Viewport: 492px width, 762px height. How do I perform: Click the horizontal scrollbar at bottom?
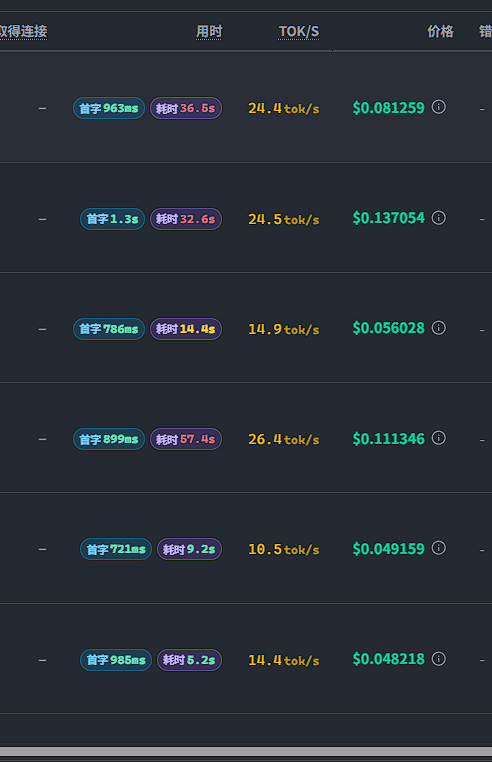pos(246,752)
